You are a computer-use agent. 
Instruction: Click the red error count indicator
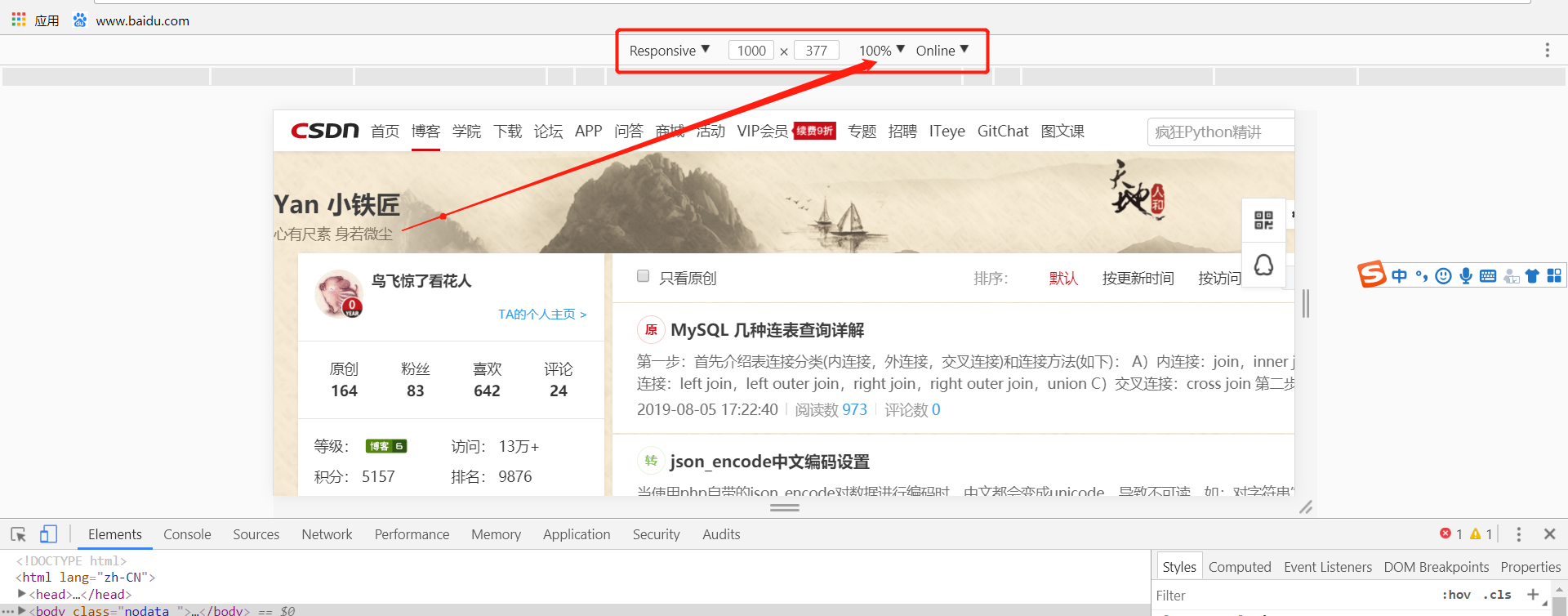1450,533
